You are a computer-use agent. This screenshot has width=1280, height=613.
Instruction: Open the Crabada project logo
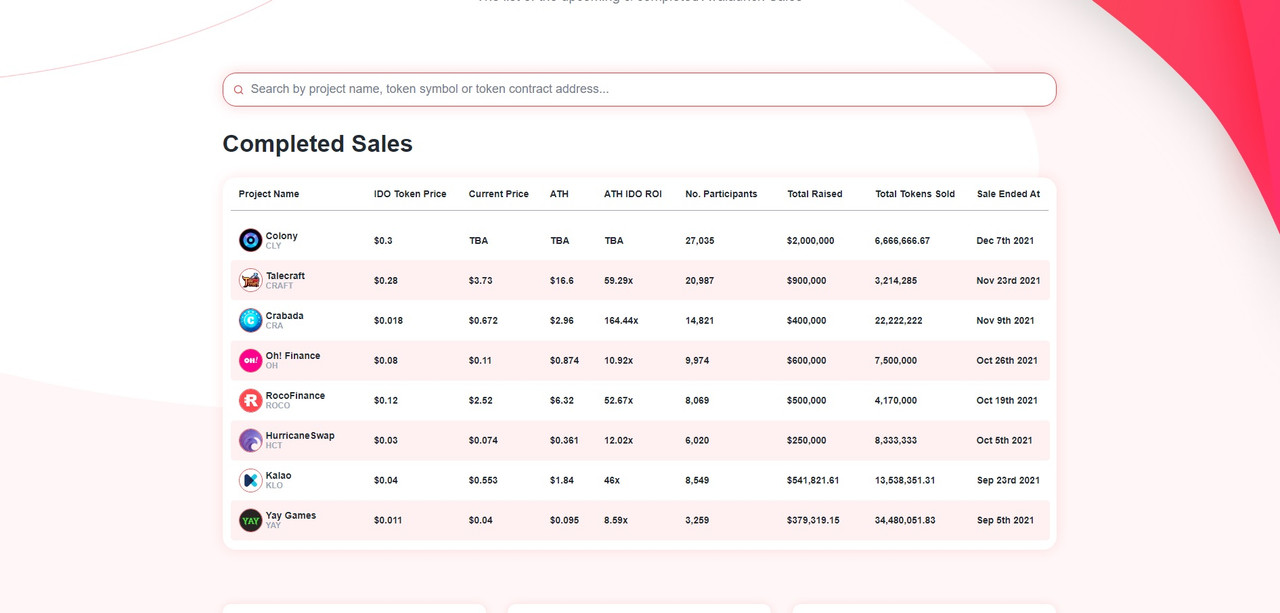250,320
